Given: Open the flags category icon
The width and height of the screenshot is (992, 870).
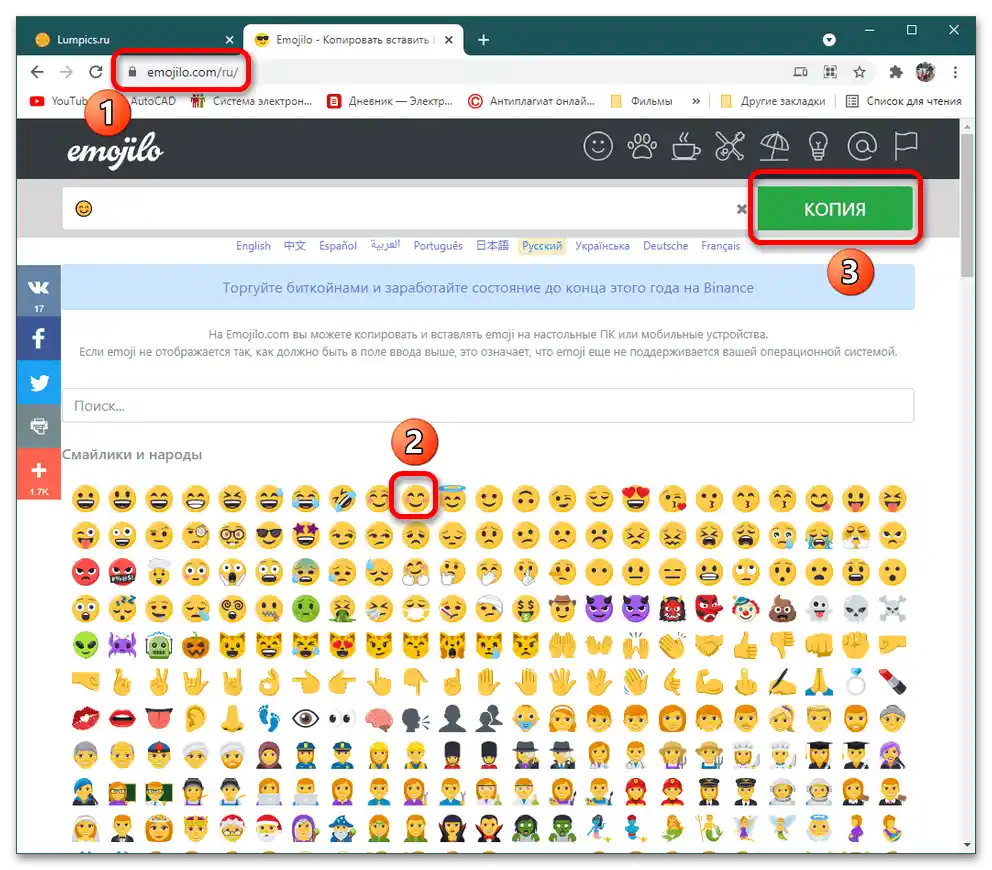Looking at the screenshot, I should (905, 147).
